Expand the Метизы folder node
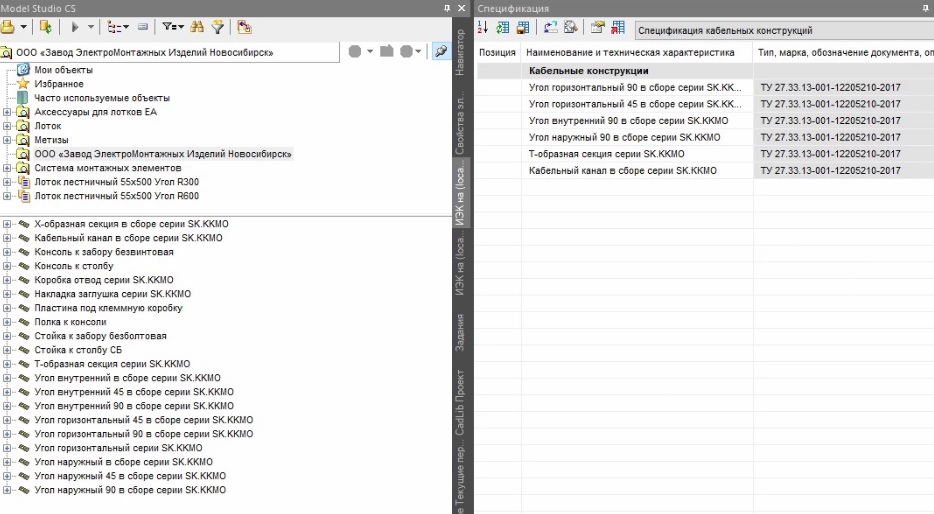The image size is (934, 514). point(7,140)
